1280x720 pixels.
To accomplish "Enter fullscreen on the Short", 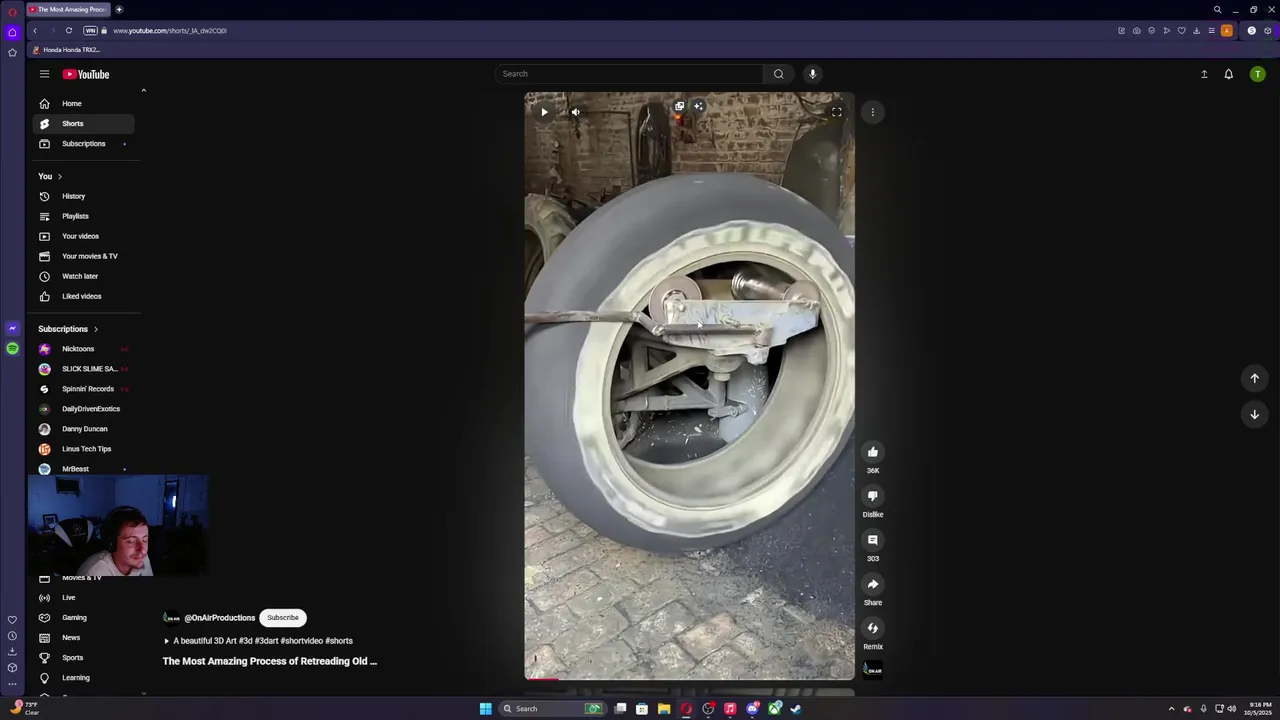I will pos(837,112).
